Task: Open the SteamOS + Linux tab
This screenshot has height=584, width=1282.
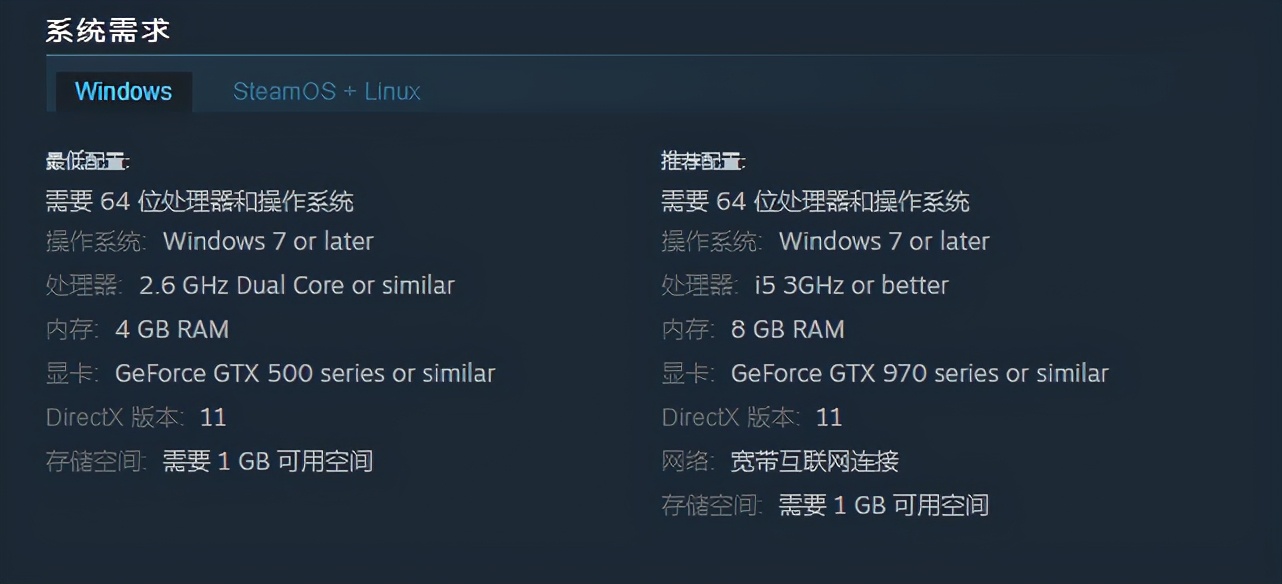Action: click(327, 91)
